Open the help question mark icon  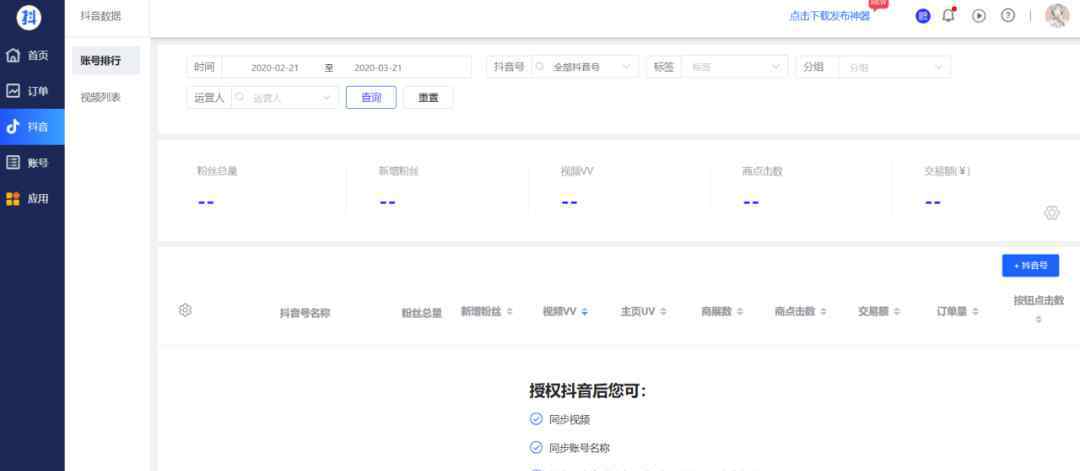point(1008,15)
